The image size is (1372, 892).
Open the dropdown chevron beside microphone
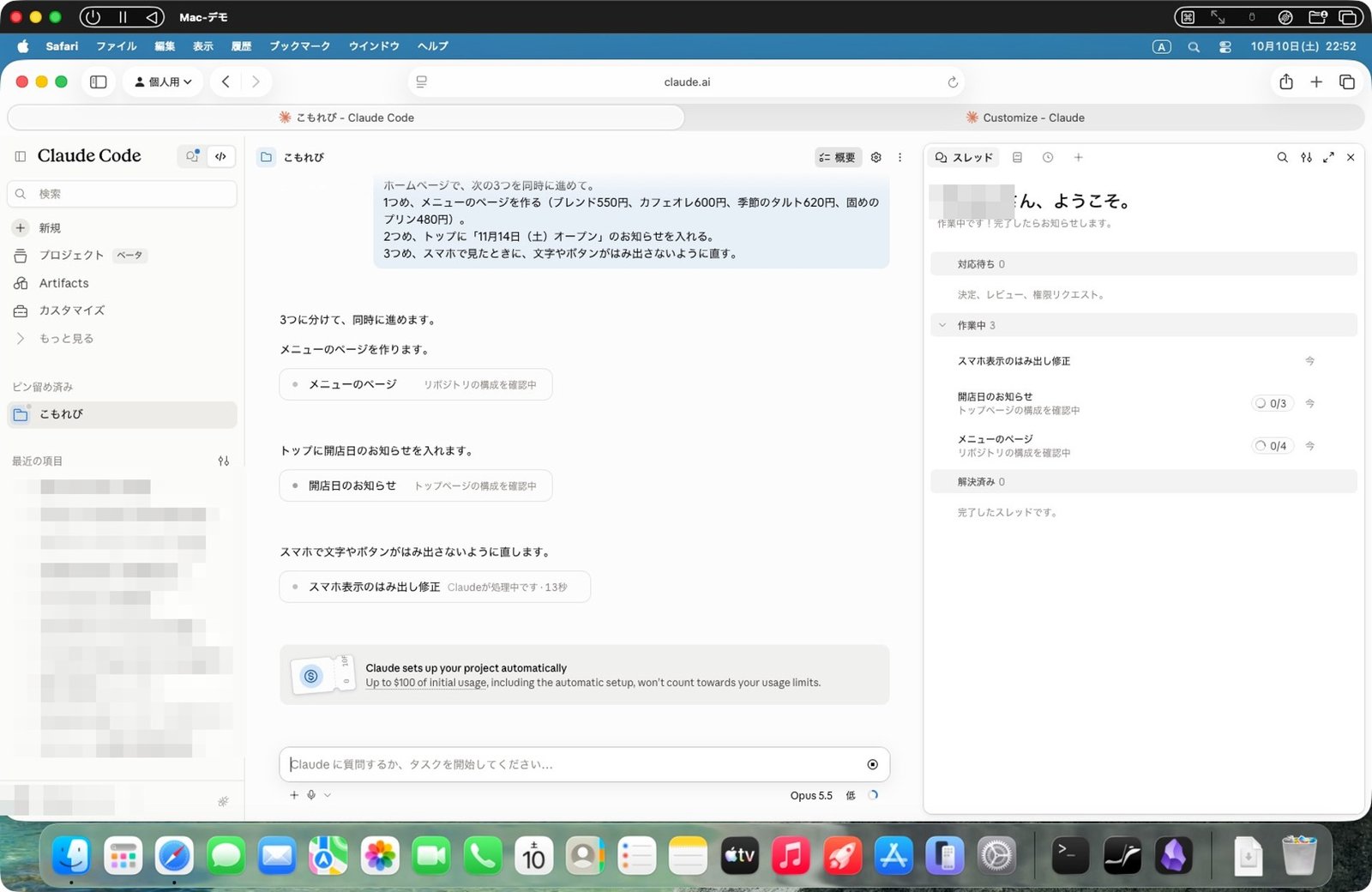tap(328, 795)
